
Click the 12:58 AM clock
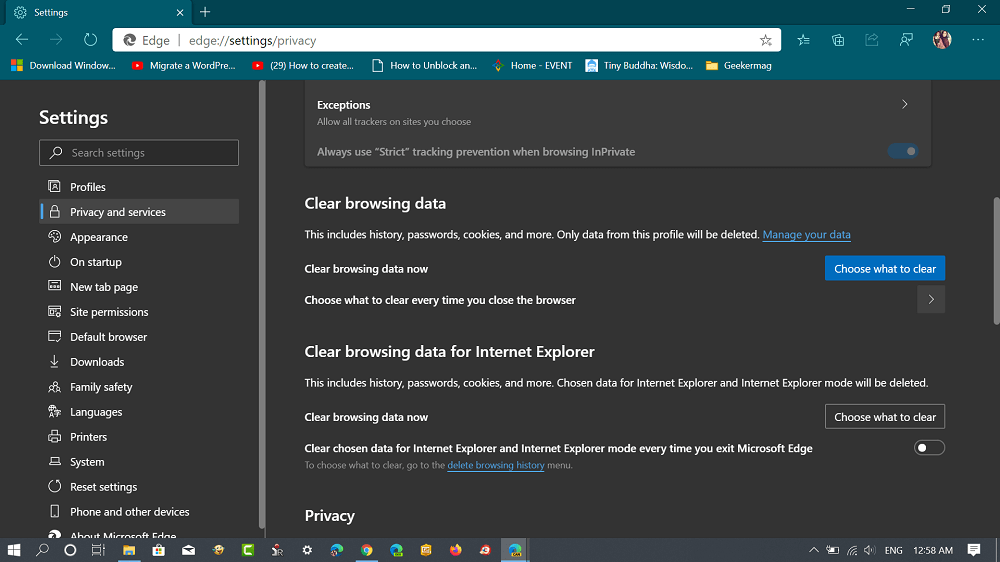click(x=932, y=550)
